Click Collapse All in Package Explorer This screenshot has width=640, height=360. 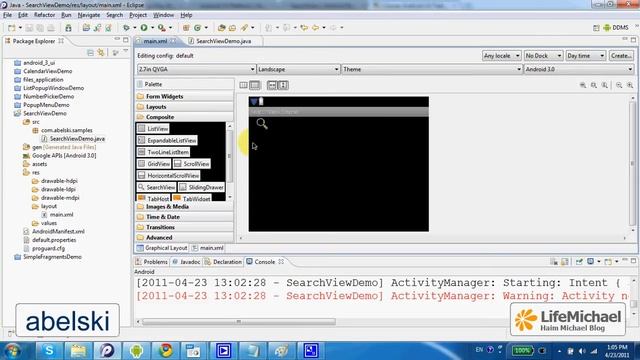coord(90,53)
